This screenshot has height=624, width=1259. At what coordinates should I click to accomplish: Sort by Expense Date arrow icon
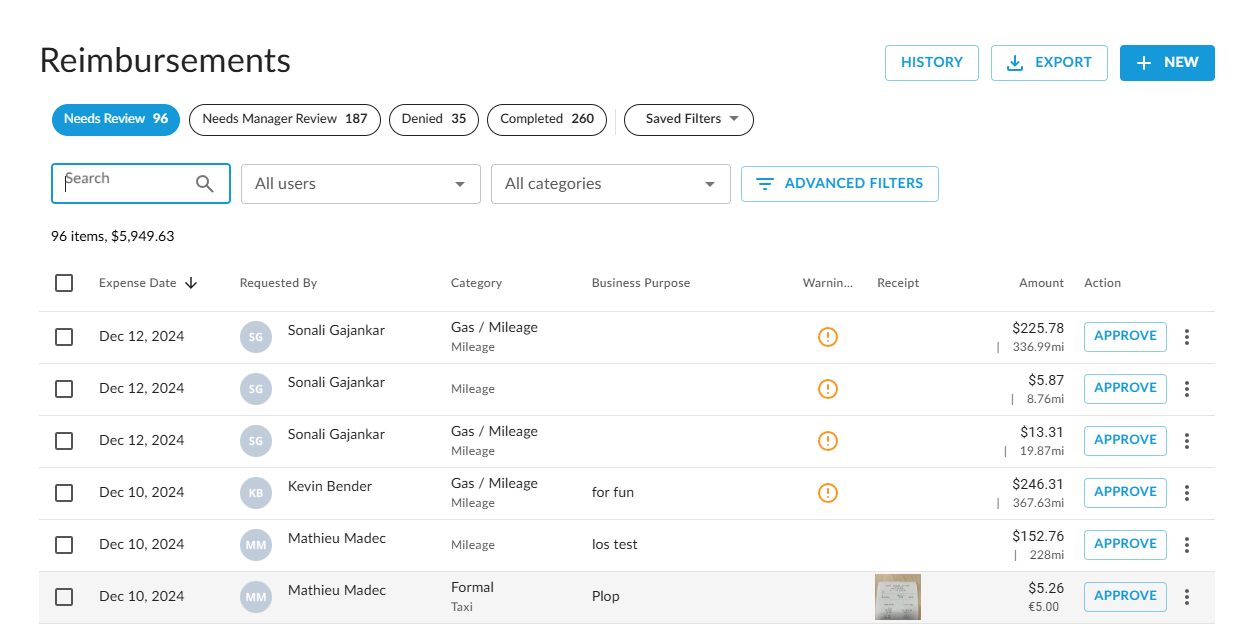[191, 283]
